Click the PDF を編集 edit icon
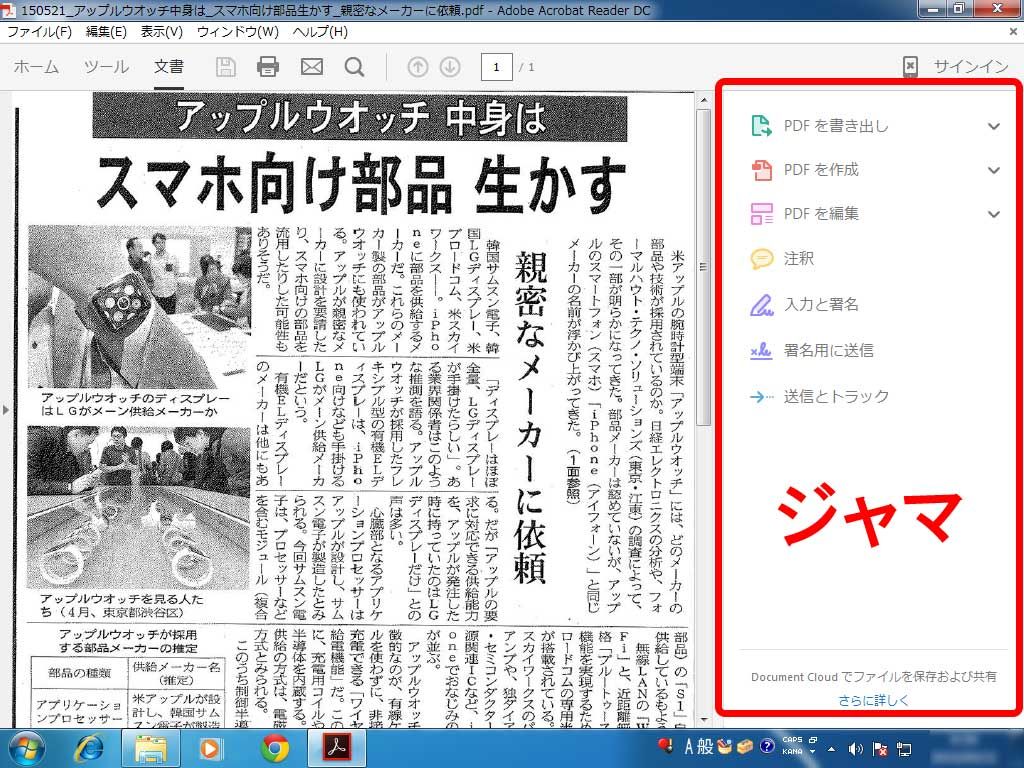 (761, 214)
